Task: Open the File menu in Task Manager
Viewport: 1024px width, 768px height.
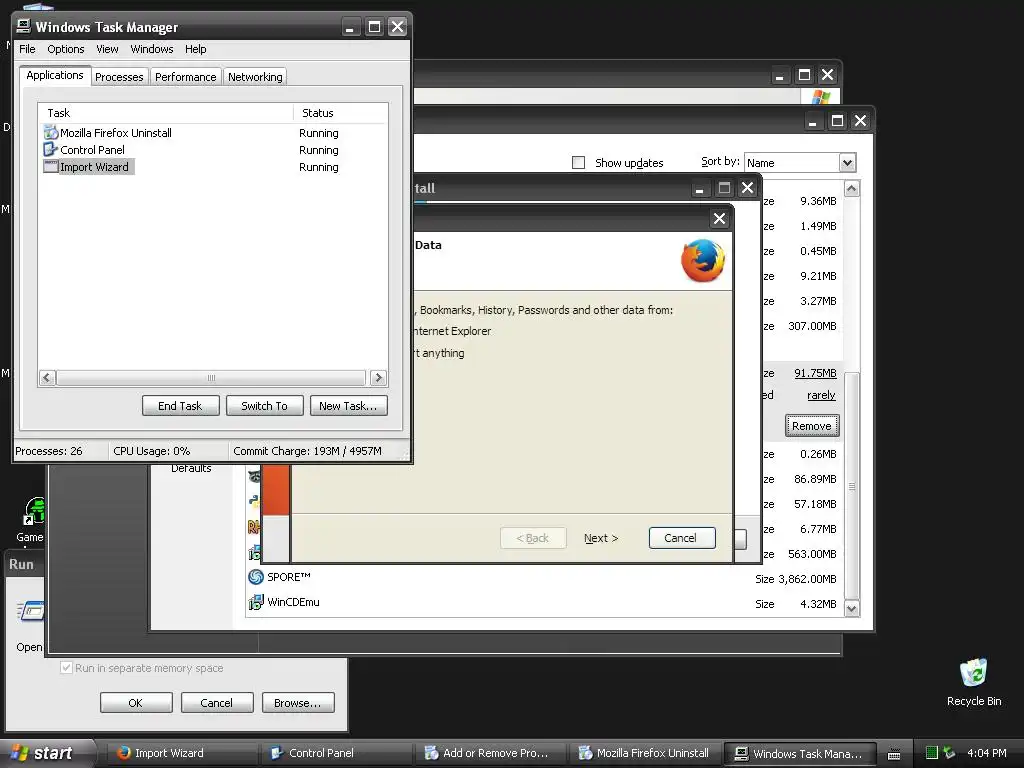Action: (x=27, y=49)
